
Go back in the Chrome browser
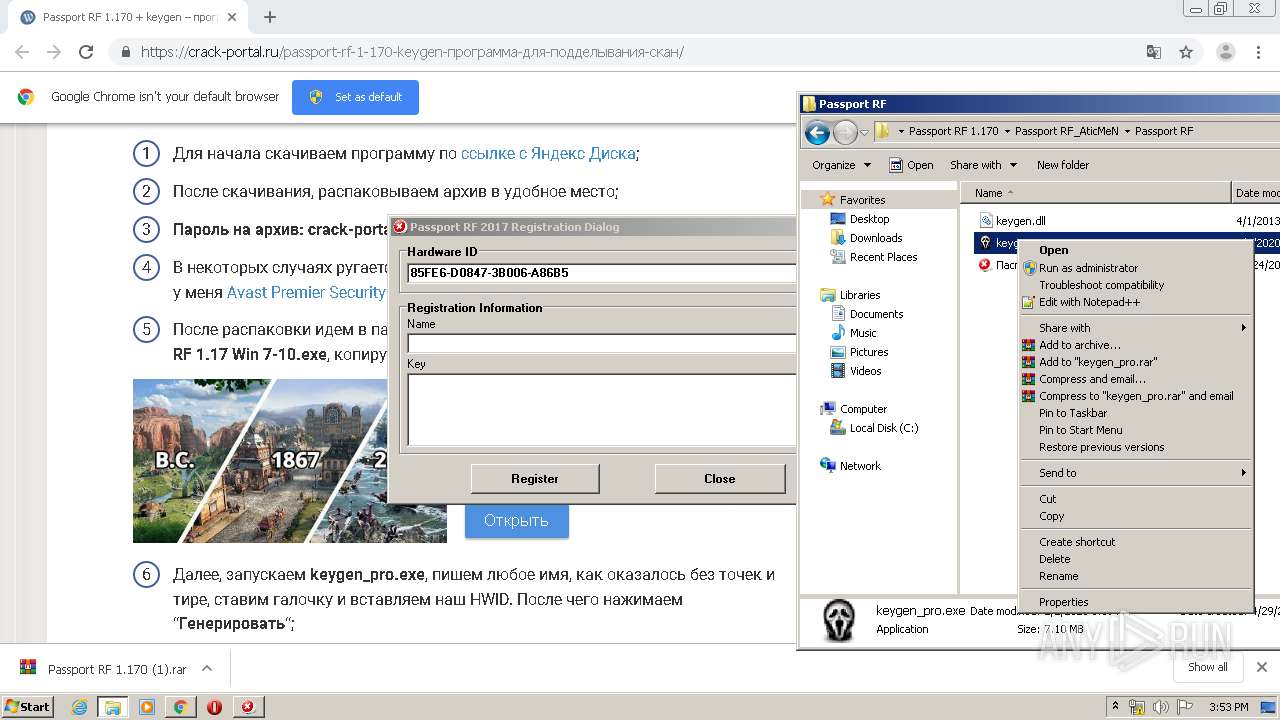[x=22, y=52]
